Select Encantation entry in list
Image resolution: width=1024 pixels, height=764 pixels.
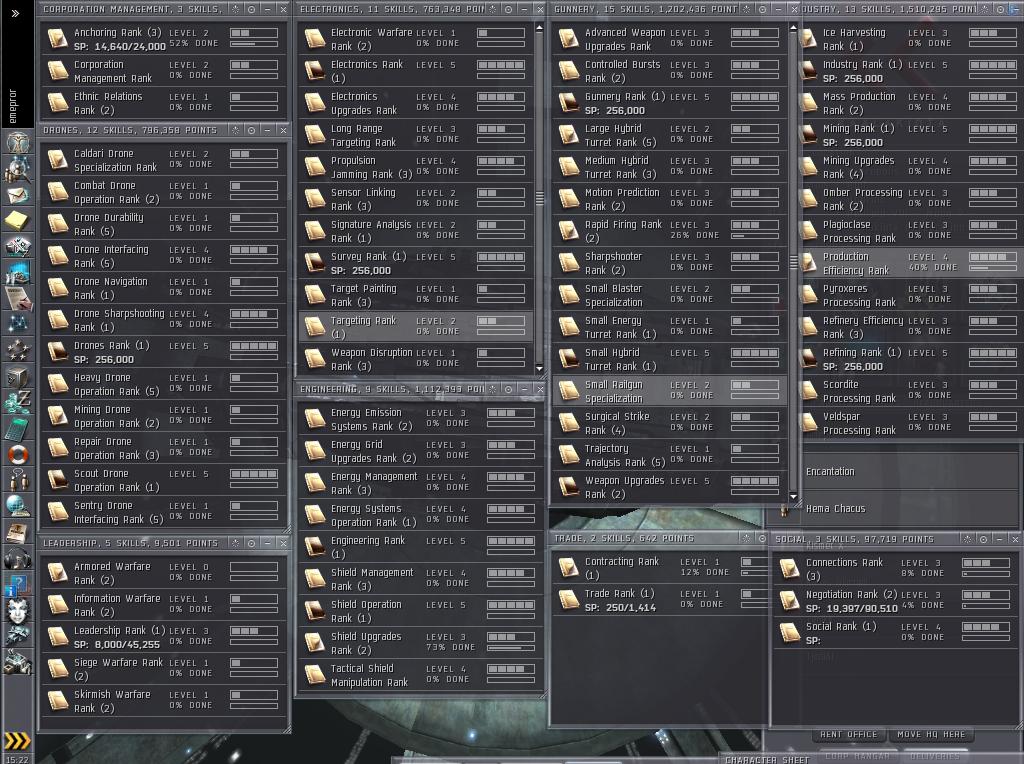912,471
